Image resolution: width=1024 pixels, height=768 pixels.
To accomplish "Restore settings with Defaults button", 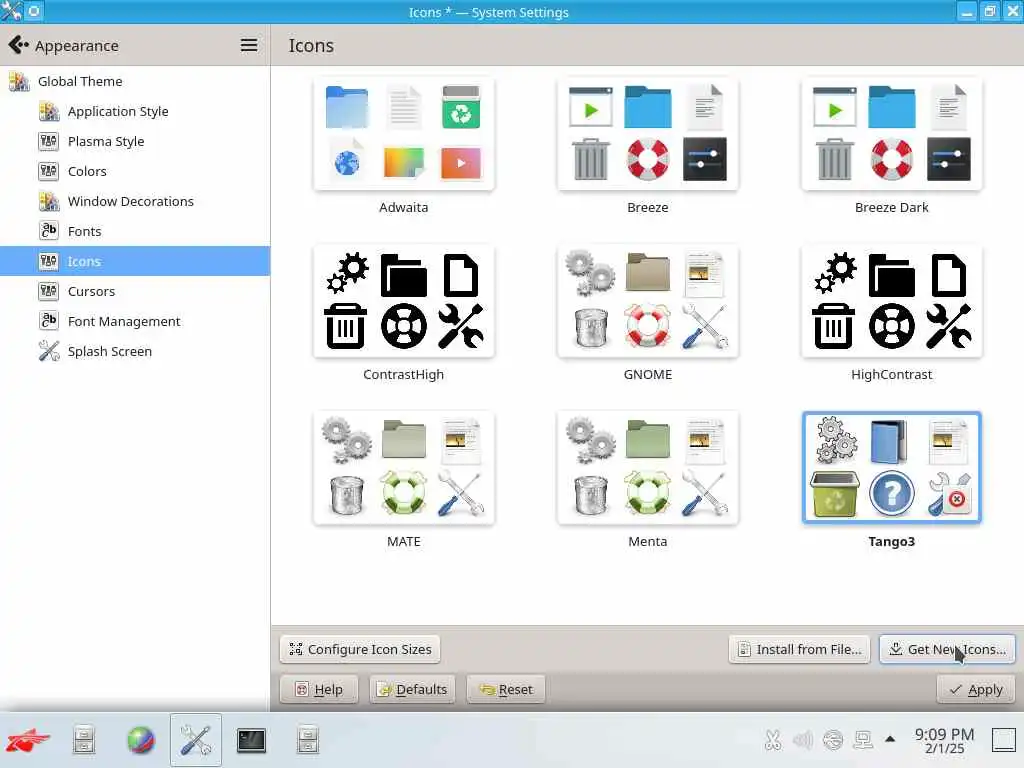I will 413,689.
